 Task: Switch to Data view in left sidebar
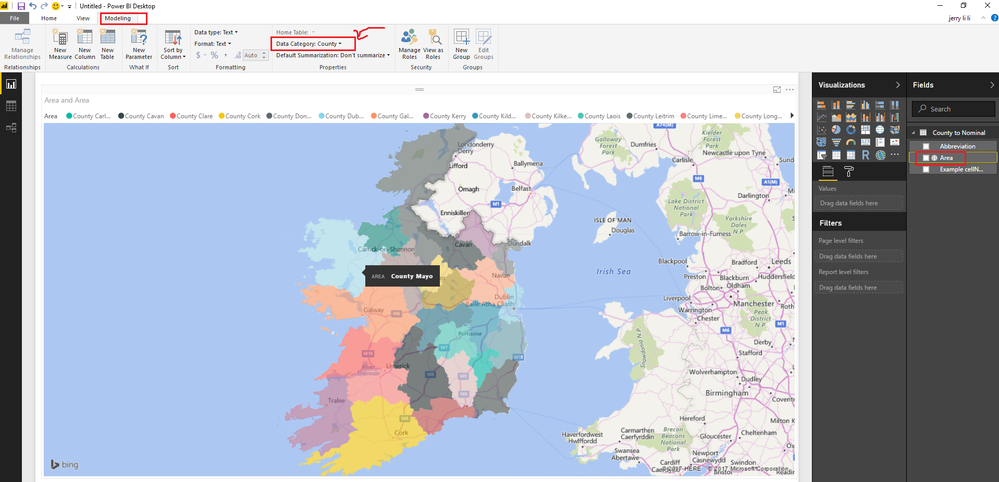coord(11,106)
